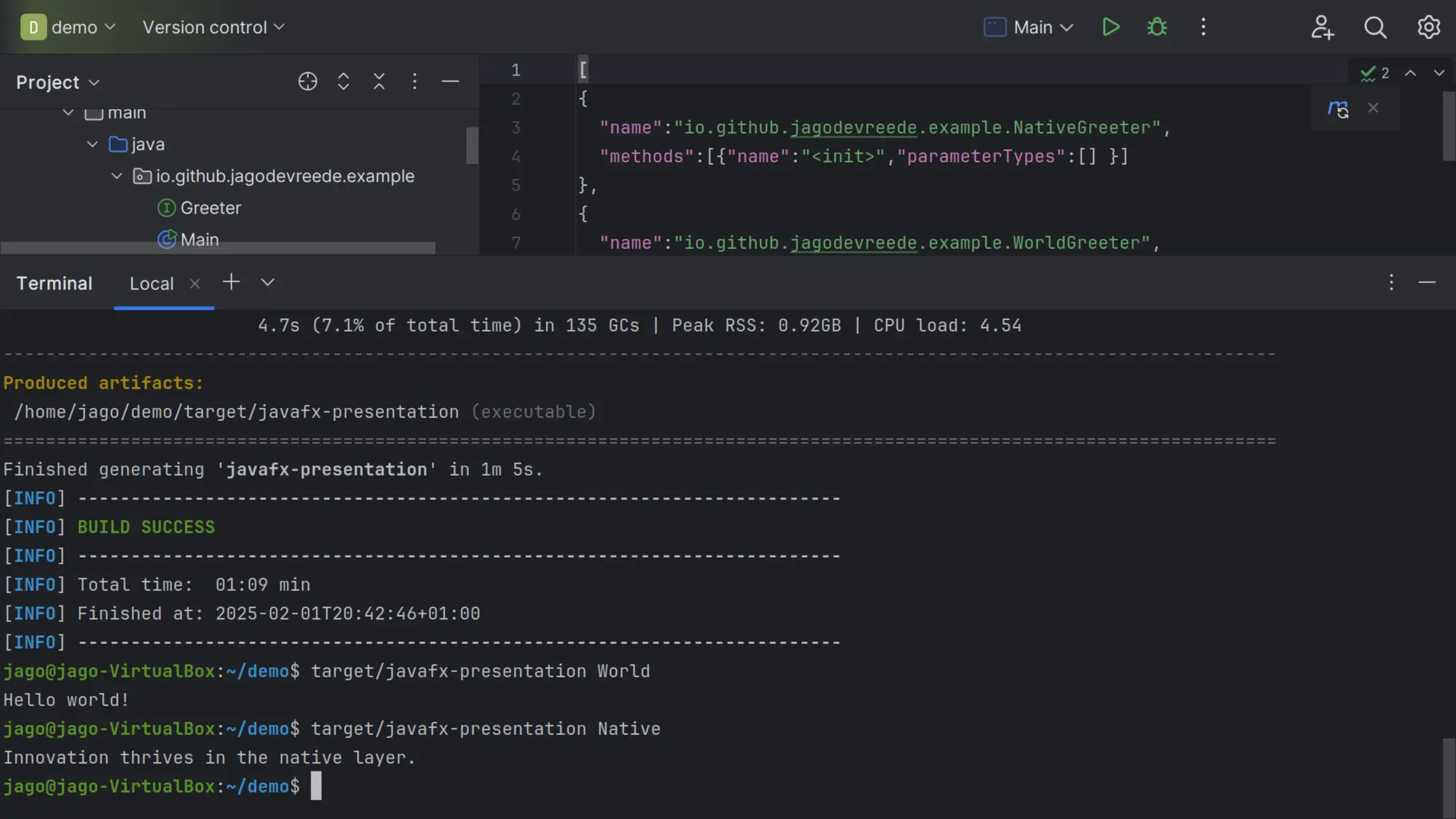Click the Project tree horizontal scrollbar

click(218, 248)
